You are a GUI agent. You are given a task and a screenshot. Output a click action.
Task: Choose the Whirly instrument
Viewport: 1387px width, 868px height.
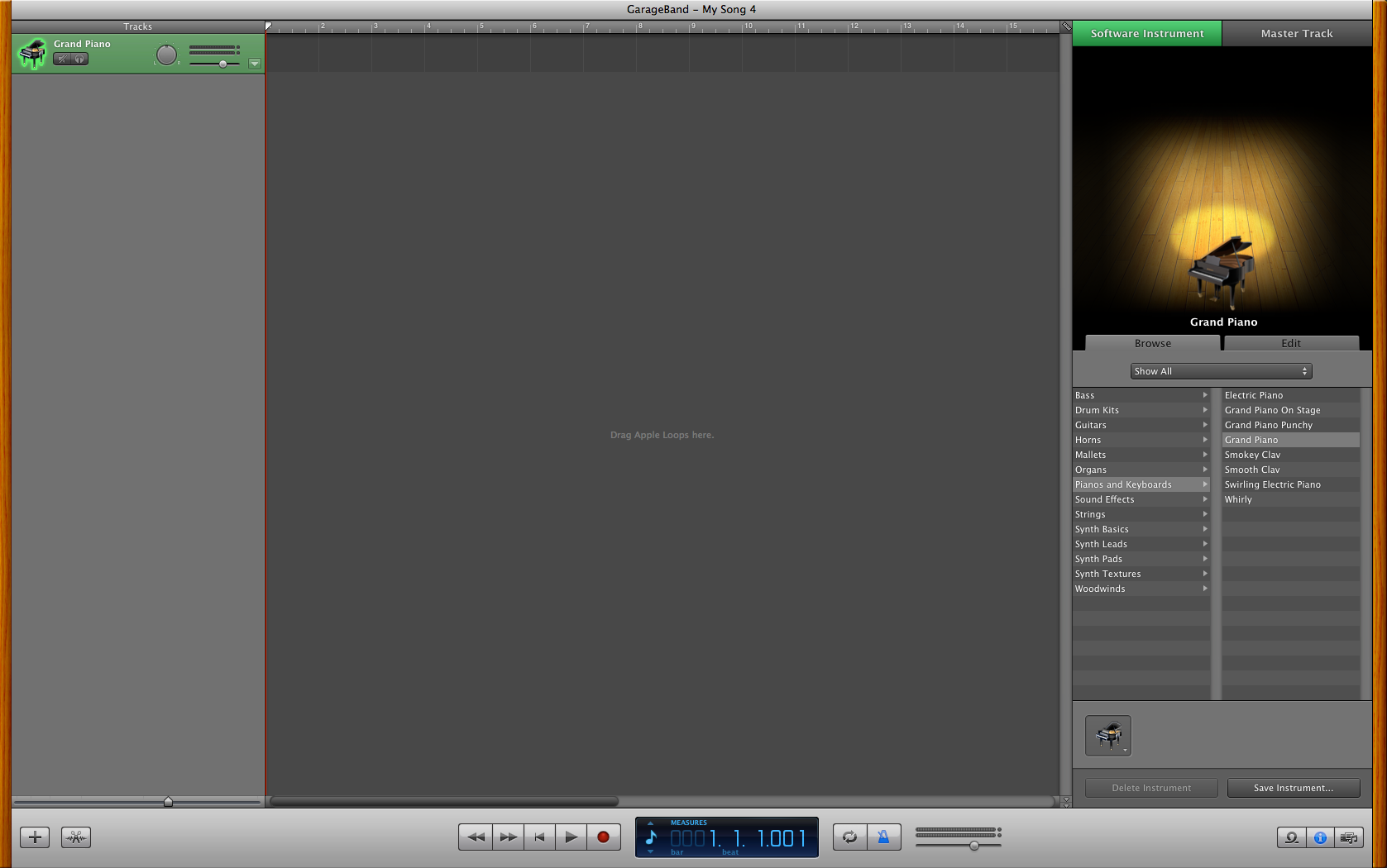[x=1291, y=499]
